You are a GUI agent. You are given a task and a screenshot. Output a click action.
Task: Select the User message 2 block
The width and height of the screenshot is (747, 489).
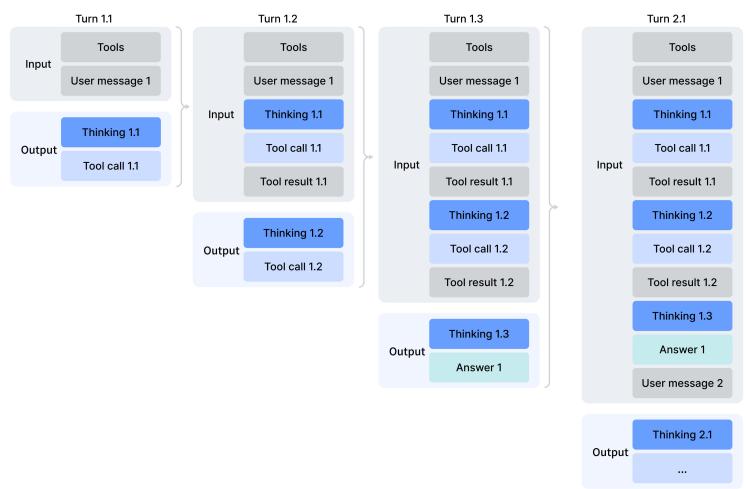point(682,383)
